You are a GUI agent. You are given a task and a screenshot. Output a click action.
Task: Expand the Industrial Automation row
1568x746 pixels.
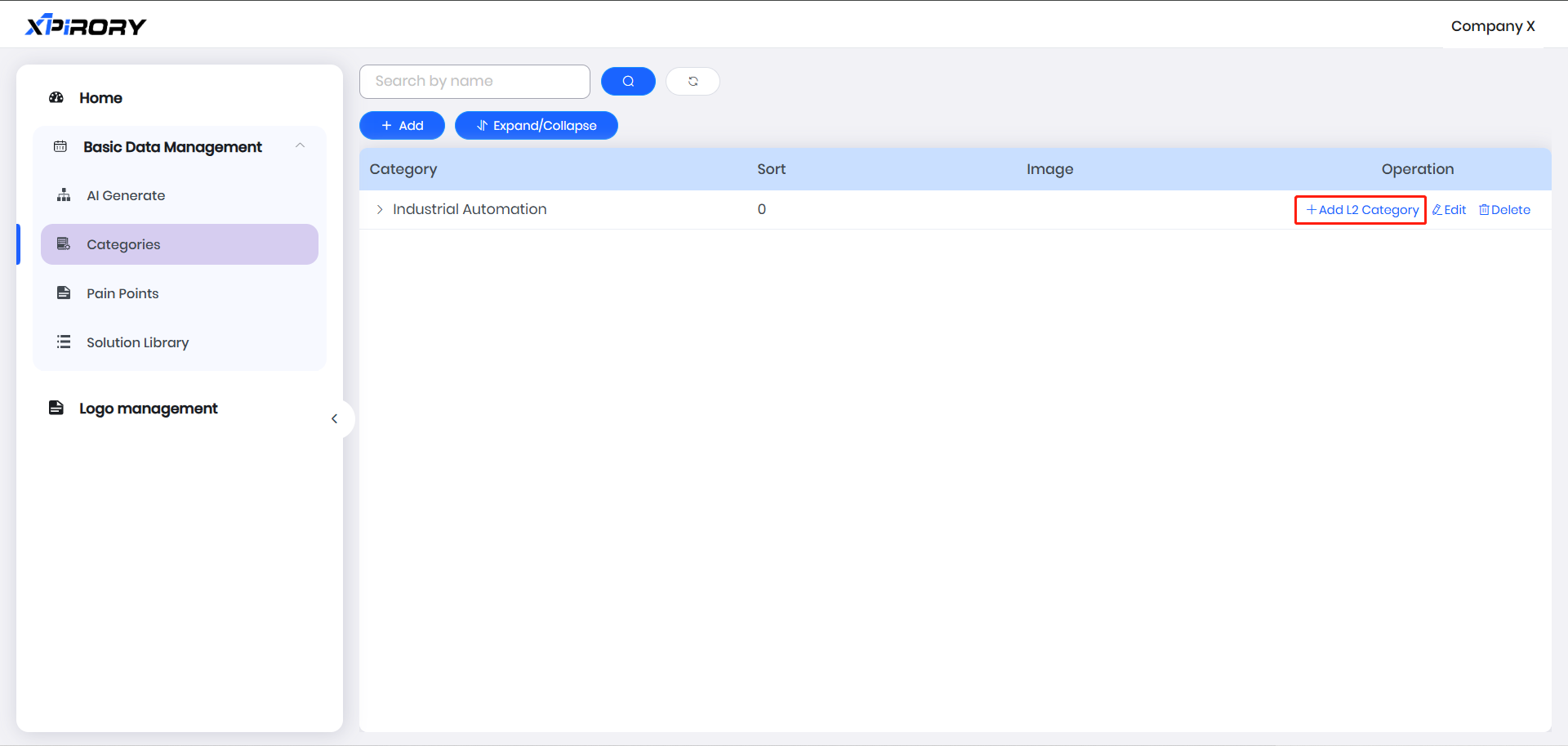(x=380, y=210)
